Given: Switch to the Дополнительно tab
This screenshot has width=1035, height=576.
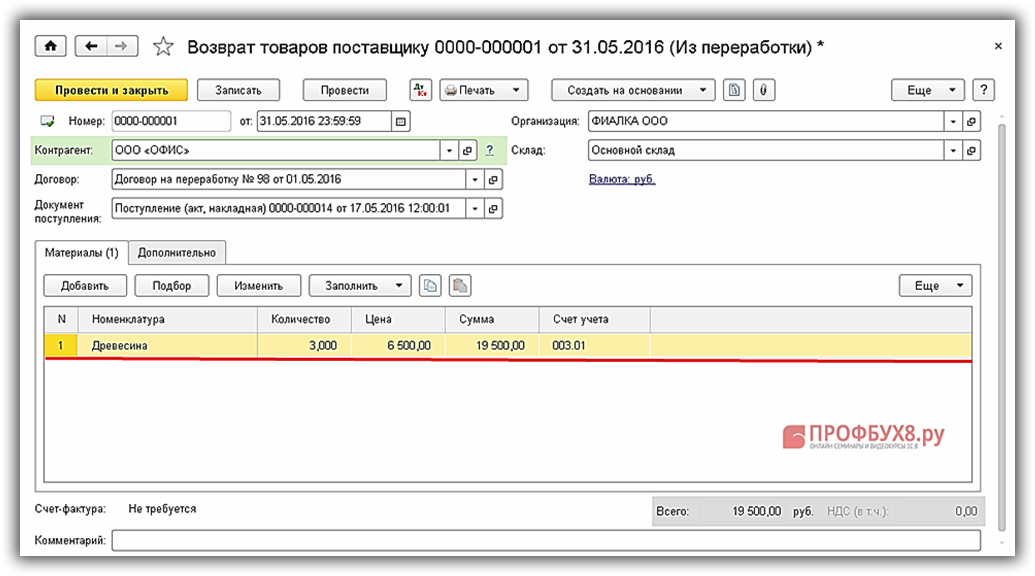Looking at the screenshot, I should [x=177, y=253].
